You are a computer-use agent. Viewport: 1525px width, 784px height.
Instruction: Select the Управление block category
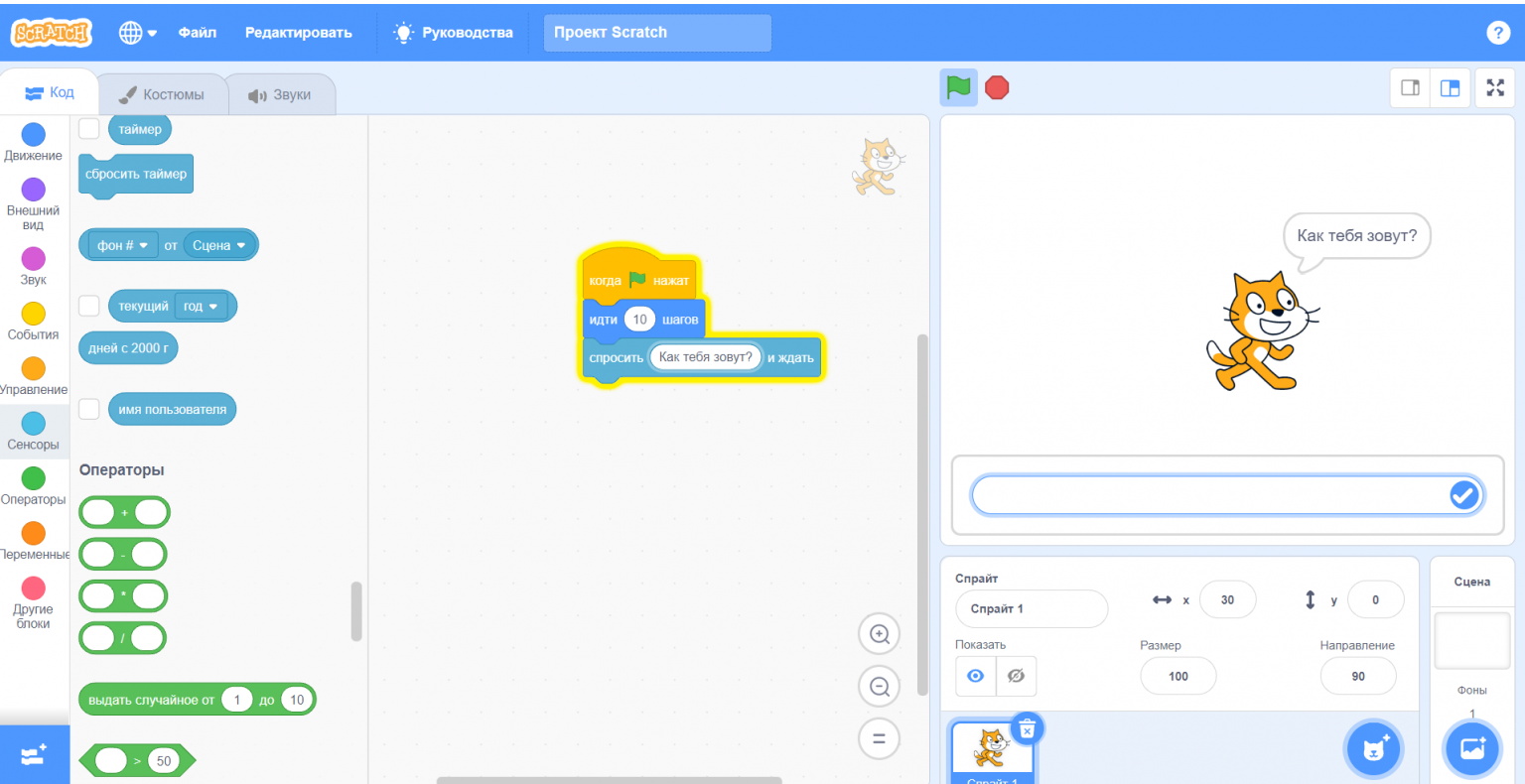tap(34, 376)
